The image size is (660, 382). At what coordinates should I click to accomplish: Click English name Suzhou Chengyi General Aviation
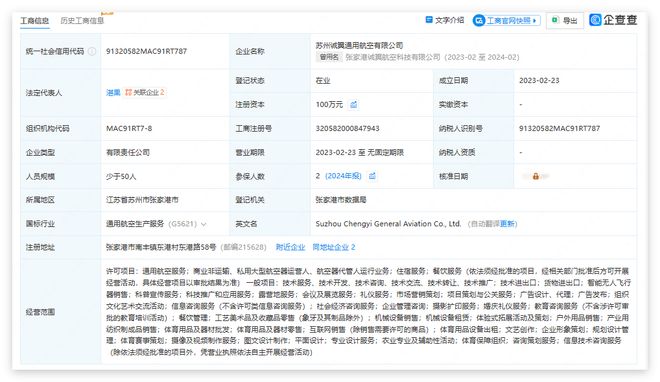point(388,224)
